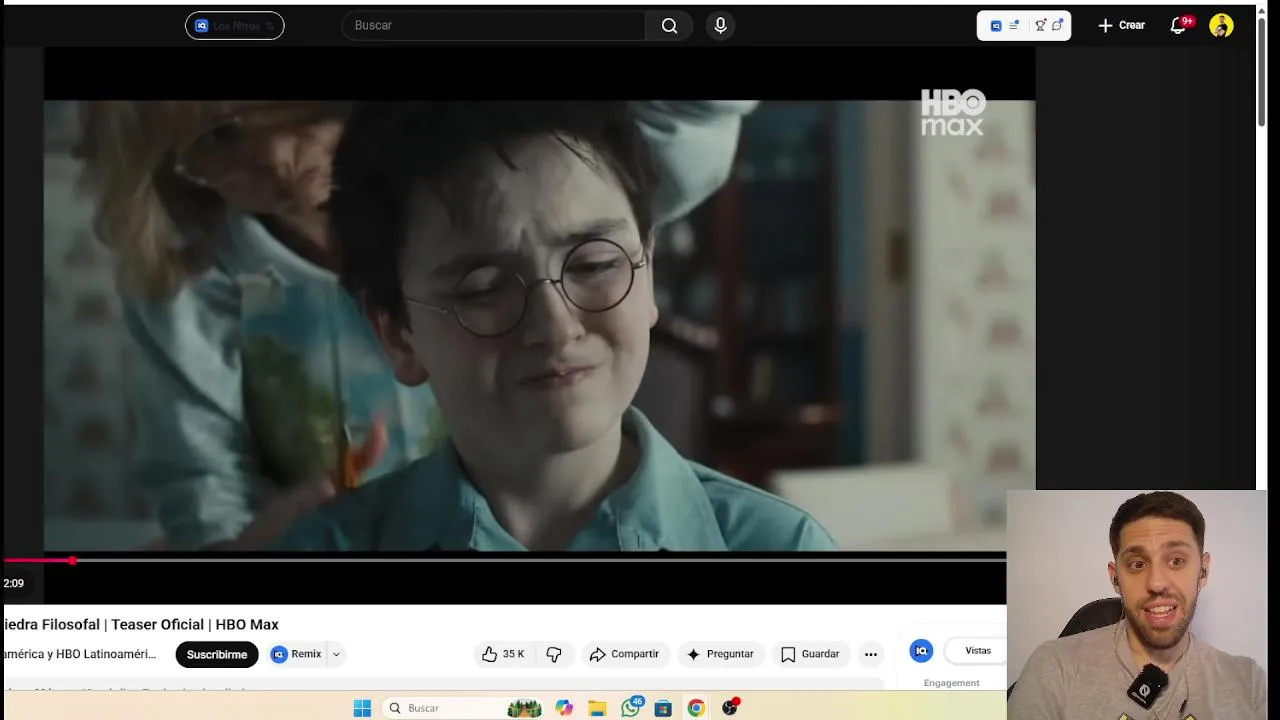Dislike the video with thumbs down
The image size is (1280, 720).
coord(554,654)
